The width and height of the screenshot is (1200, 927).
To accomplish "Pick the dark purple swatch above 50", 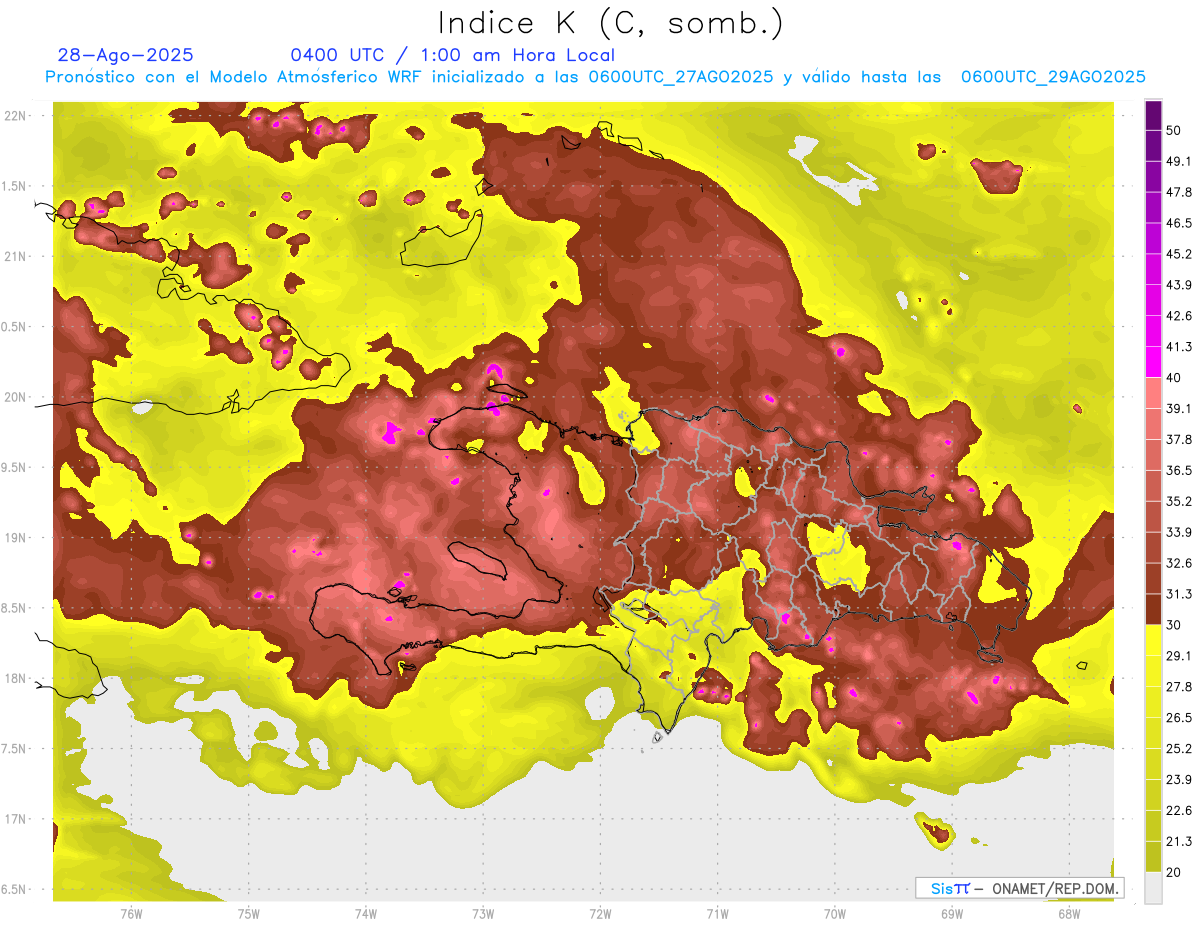I will 1153,115.
